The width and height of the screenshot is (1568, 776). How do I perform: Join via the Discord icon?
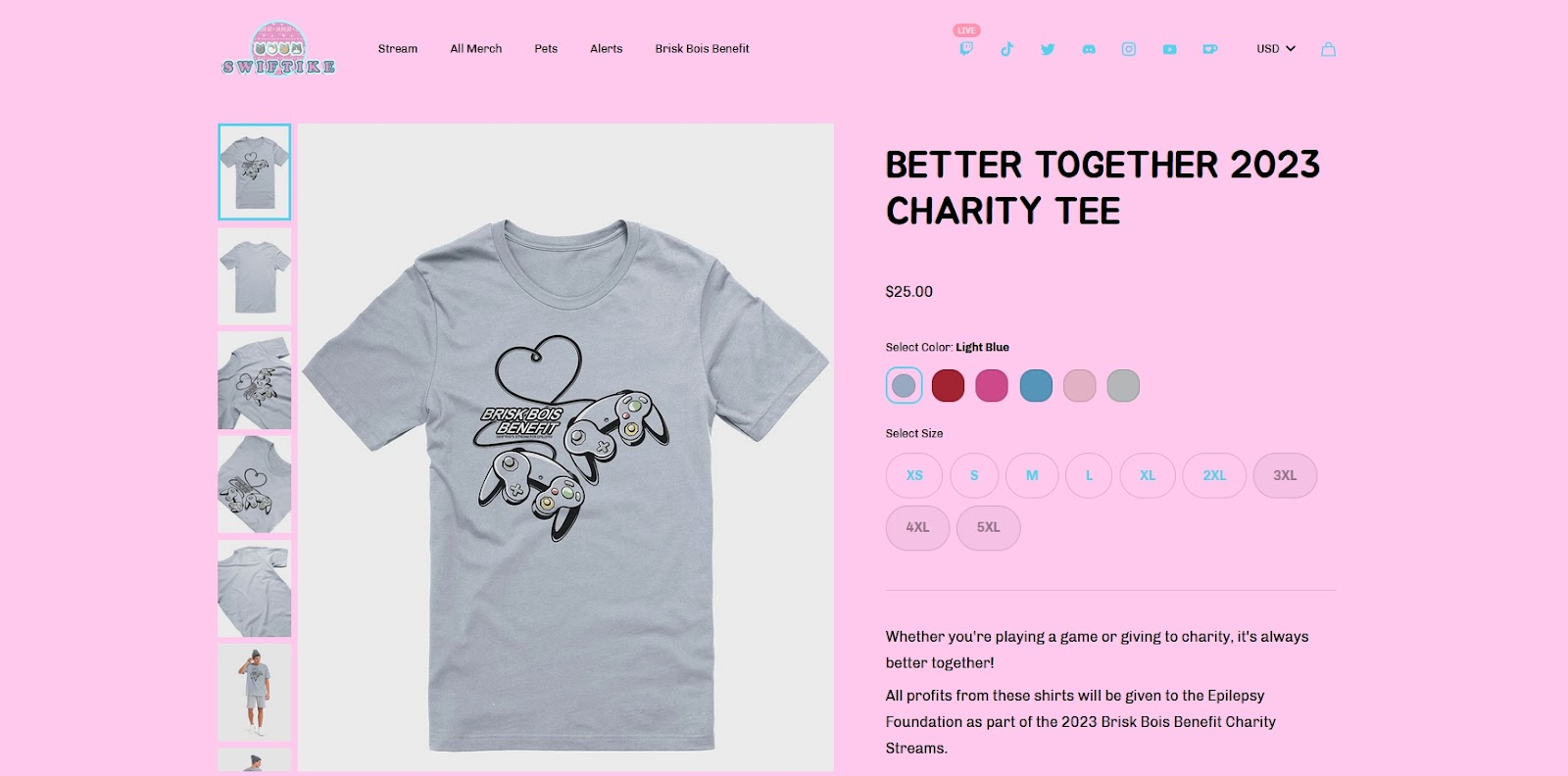pyautogui.click(x=1089, y=49)
